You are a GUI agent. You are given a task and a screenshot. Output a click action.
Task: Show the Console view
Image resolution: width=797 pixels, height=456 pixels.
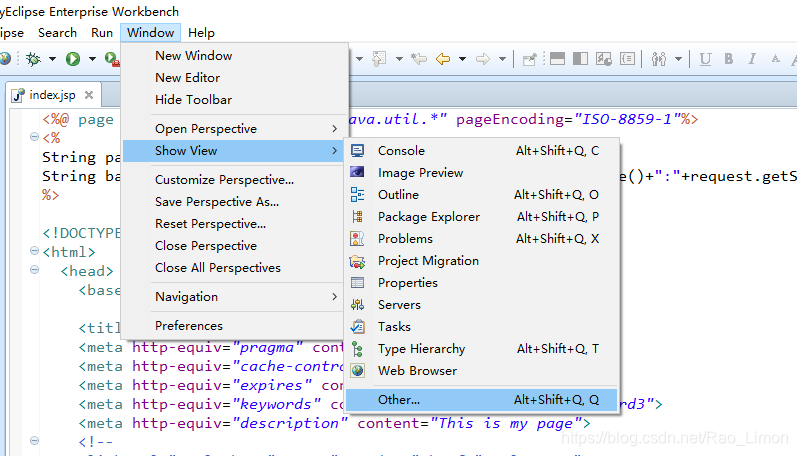tap(481, 150)
